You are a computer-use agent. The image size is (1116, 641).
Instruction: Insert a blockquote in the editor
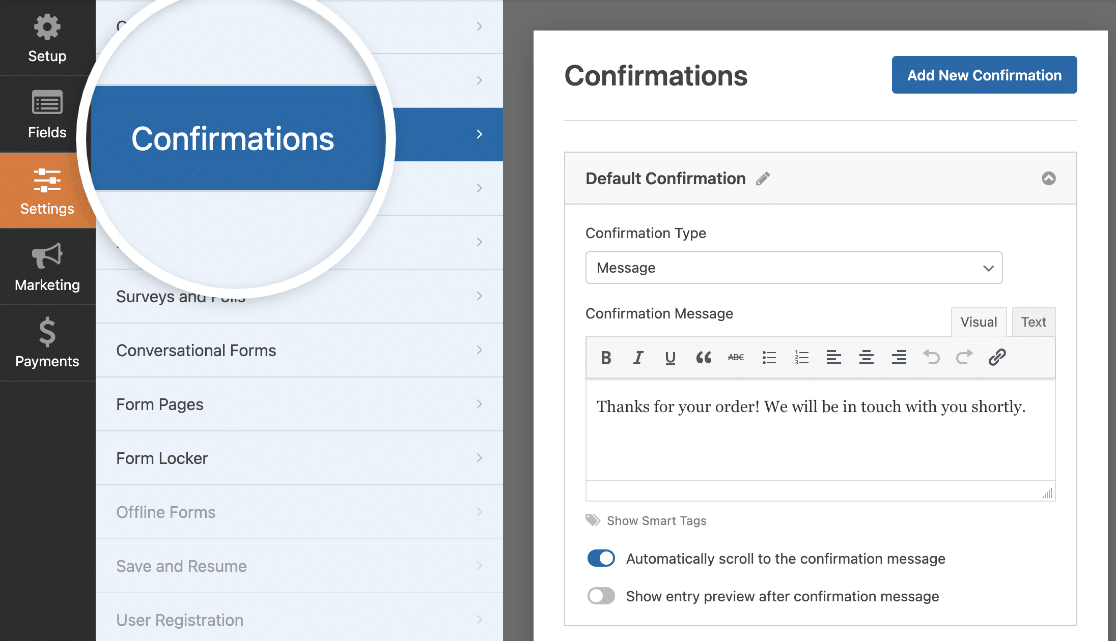[703, 357]
